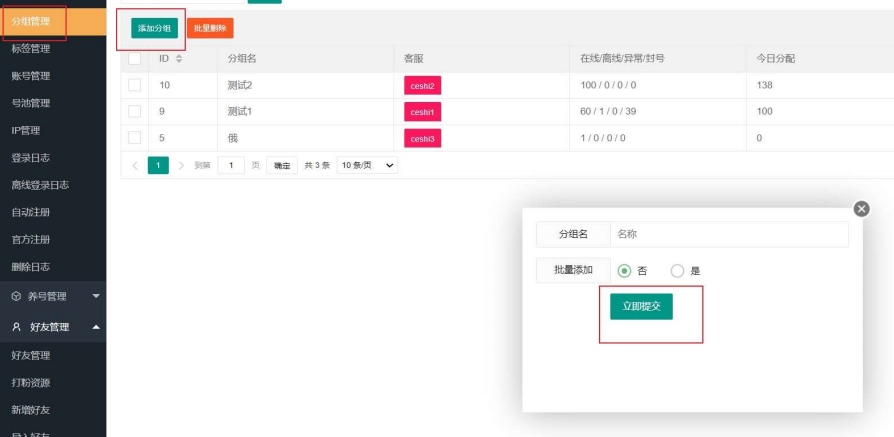This screenshot has width=894, height=437.
Task: Click the 客服 column header
Action: click(413, 58)
